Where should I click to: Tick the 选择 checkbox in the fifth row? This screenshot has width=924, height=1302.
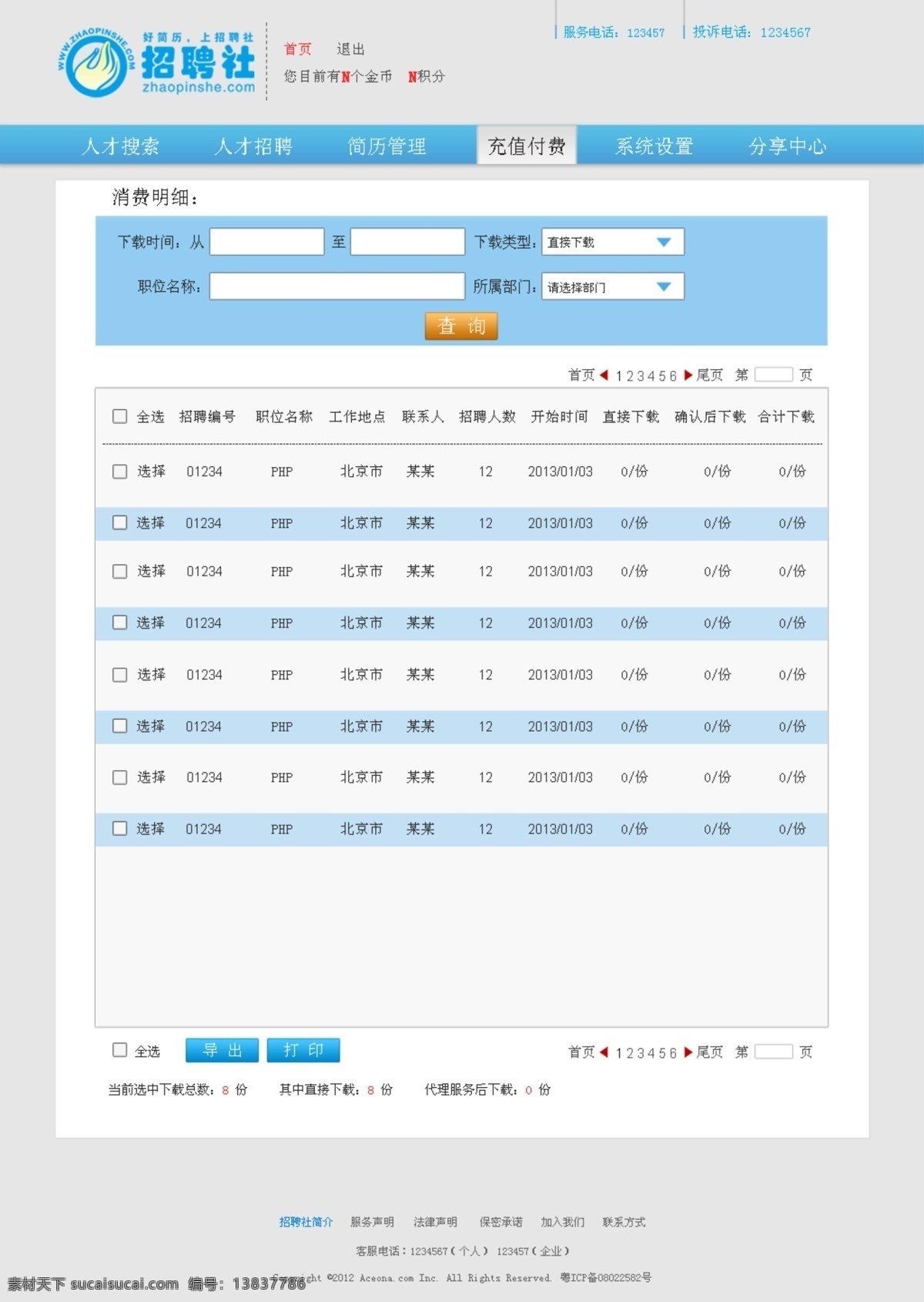[119, 674]
